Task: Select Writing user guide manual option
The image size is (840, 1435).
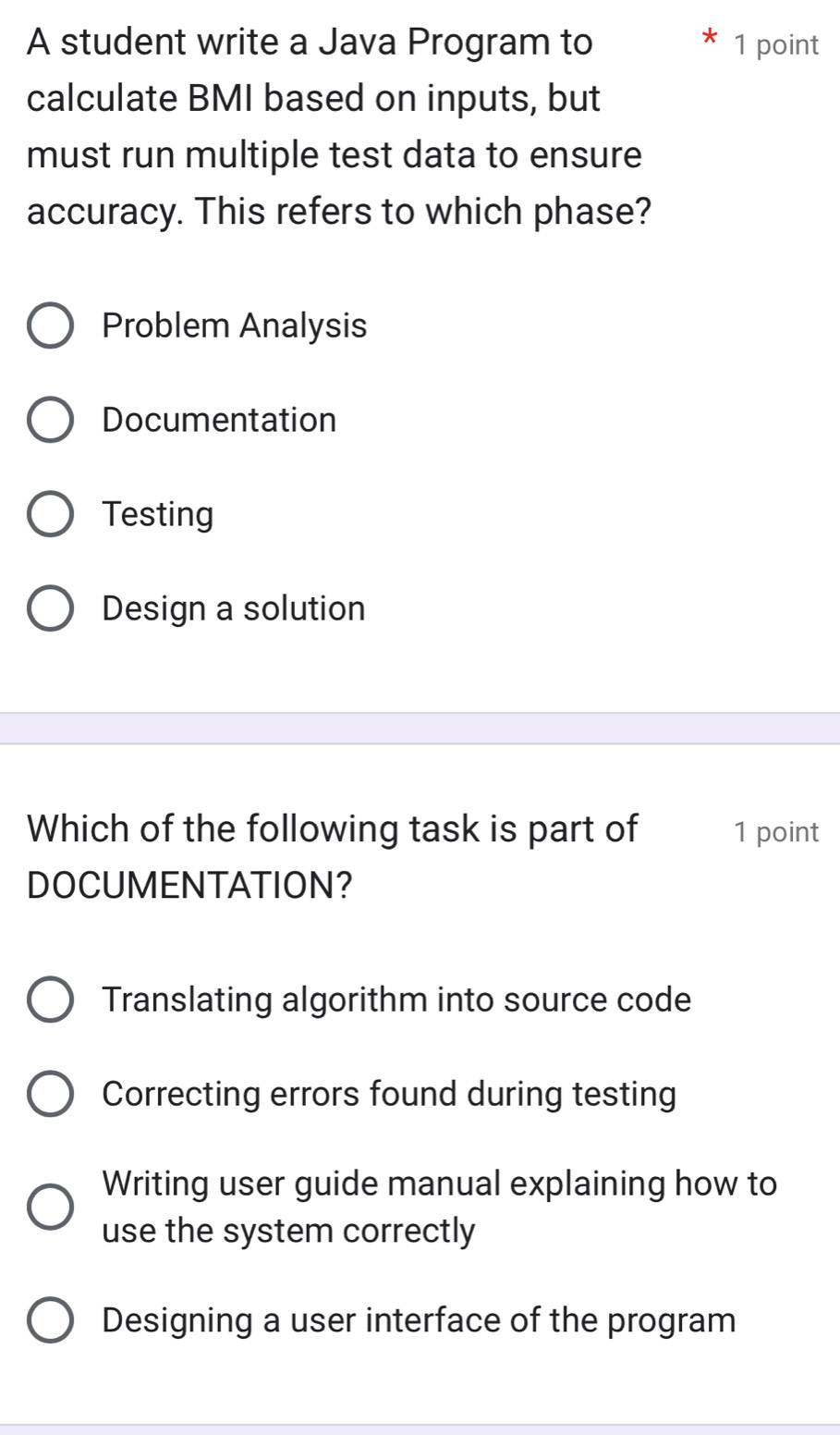Action: [x=50, y=1207]
